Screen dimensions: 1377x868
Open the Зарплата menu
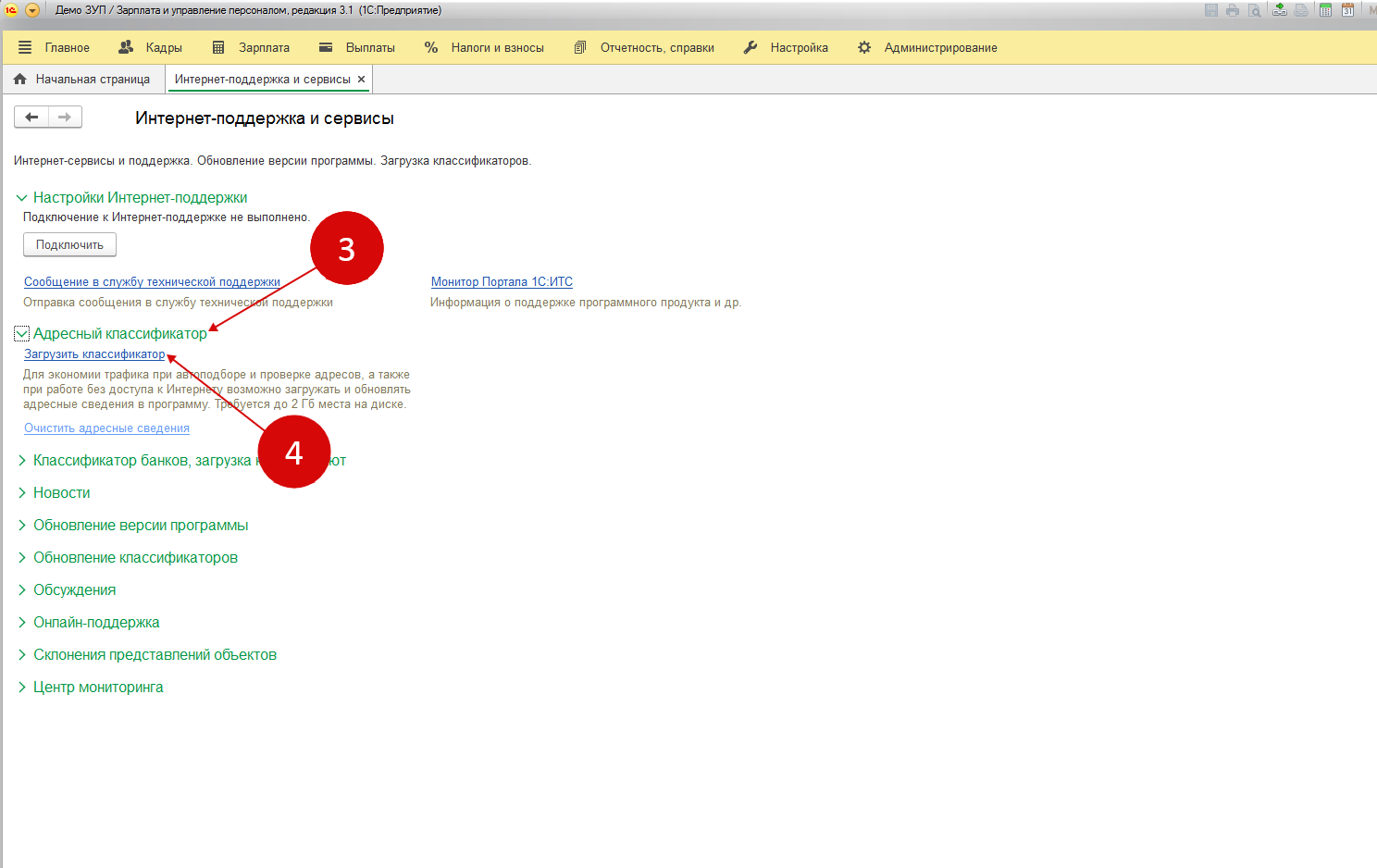coord(252,48)
